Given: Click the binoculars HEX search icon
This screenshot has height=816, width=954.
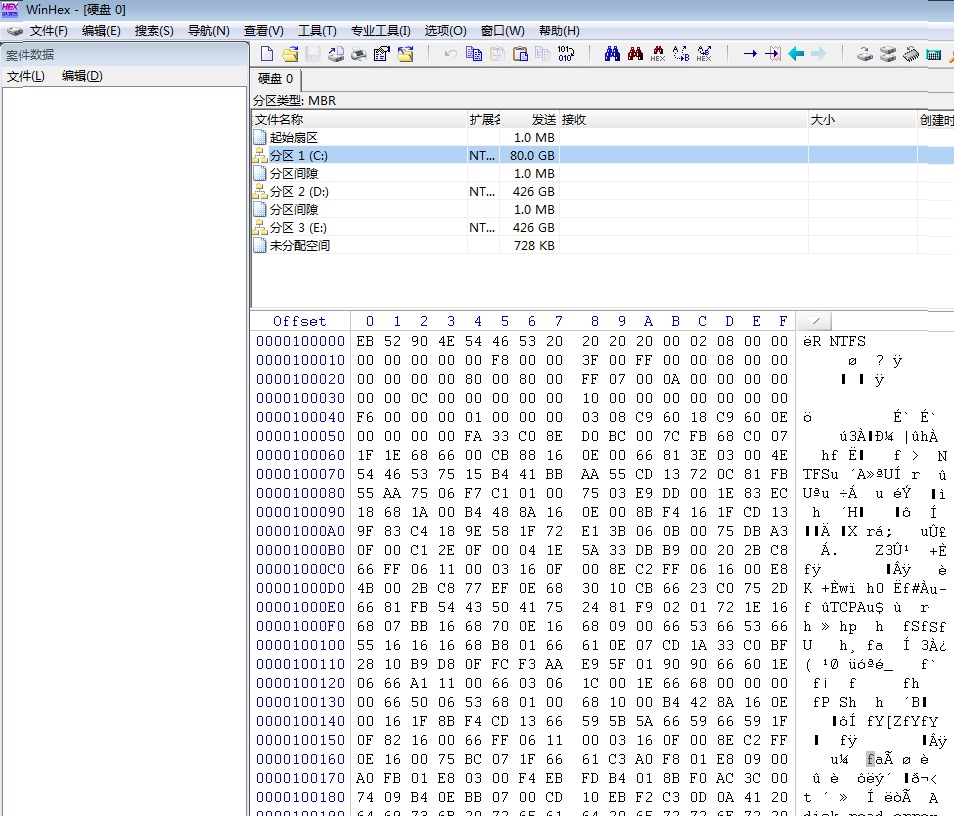Looking at the screenshot, I should point(658,54).
